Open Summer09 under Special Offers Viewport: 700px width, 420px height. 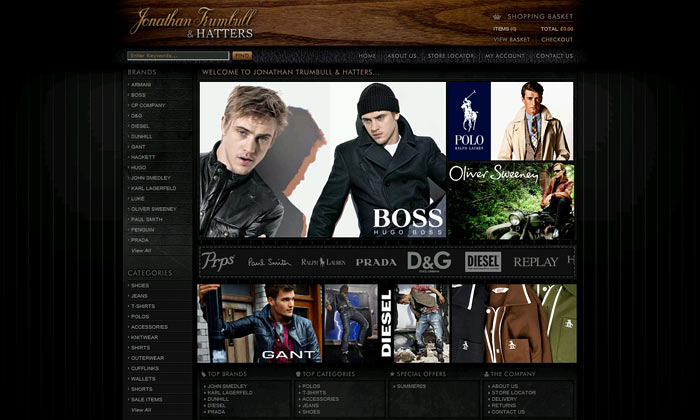[x=411, y=386]
